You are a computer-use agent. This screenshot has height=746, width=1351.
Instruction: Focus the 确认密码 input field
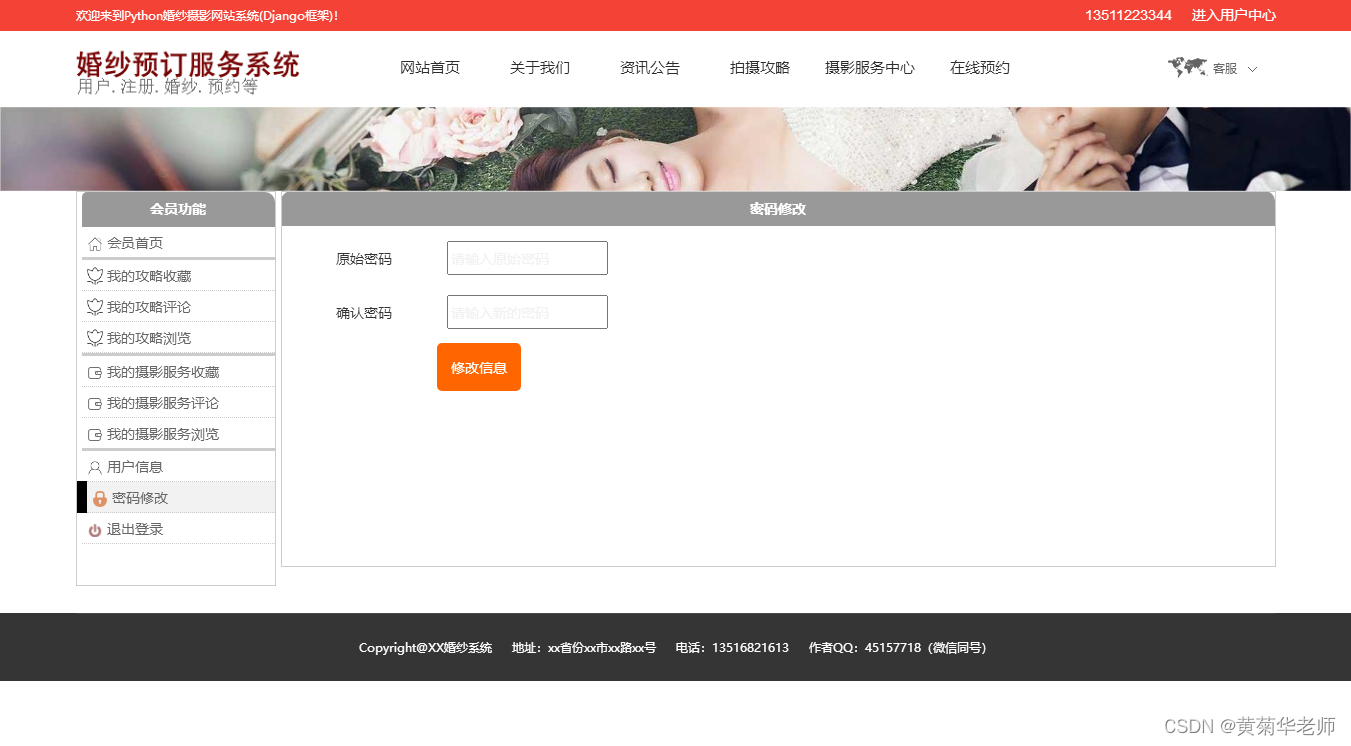(527, 312)
